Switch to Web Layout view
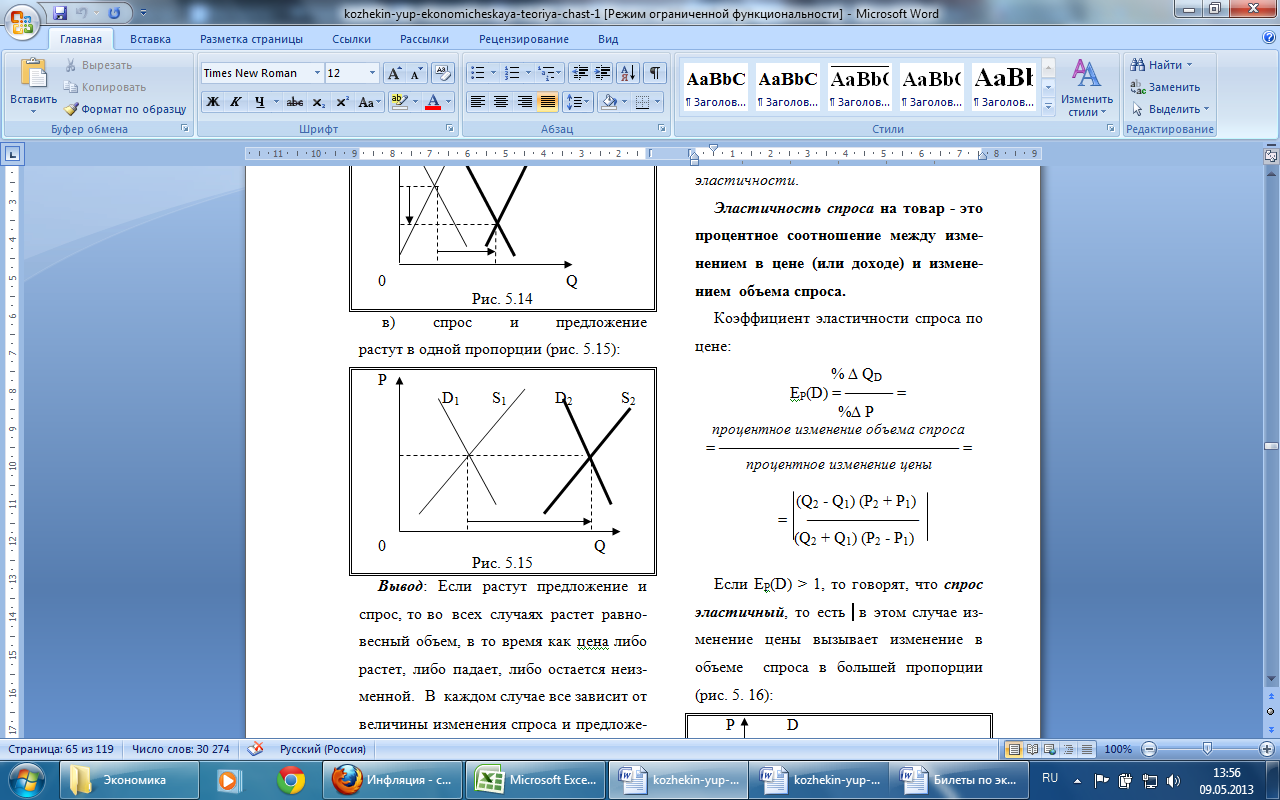1280x800 pixels. pyautogui.click(x=1050, y=749)
